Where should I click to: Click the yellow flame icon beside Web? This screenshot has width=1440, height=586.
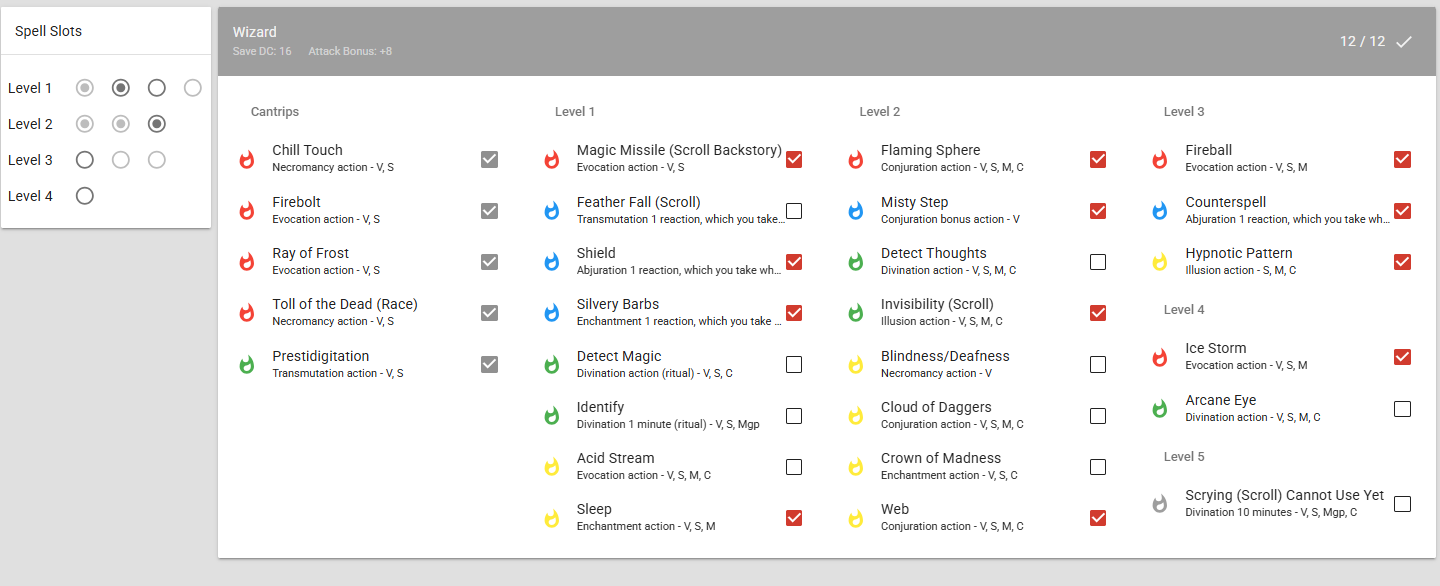[856, 518]
